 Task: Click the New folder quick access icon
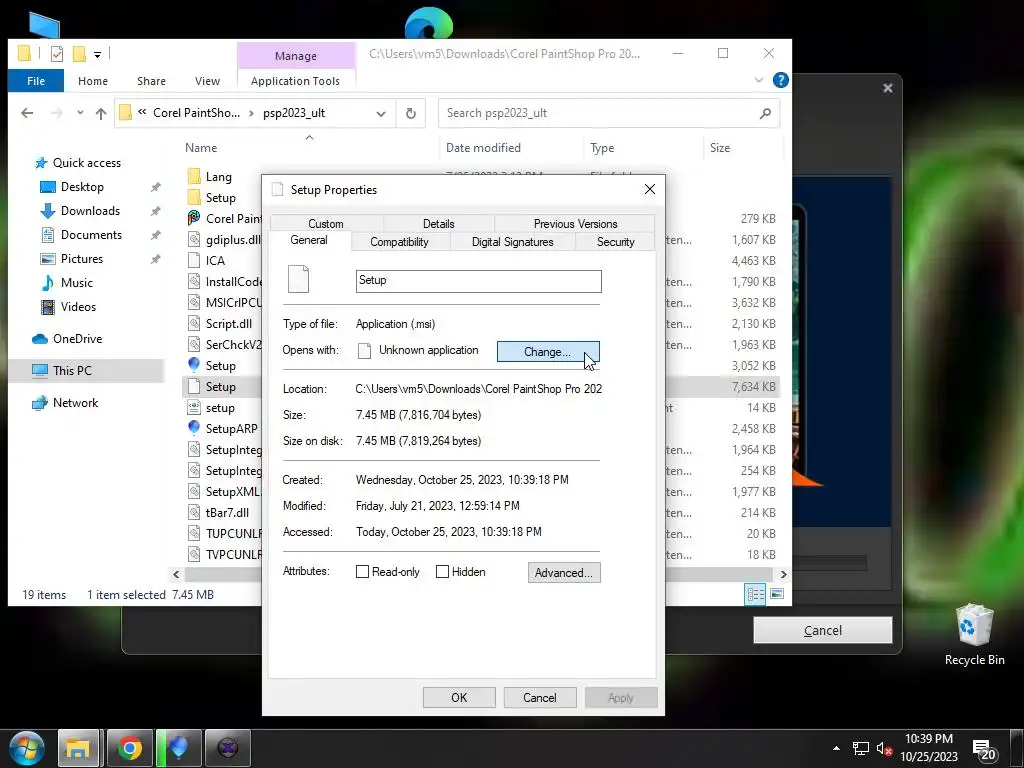80,54
